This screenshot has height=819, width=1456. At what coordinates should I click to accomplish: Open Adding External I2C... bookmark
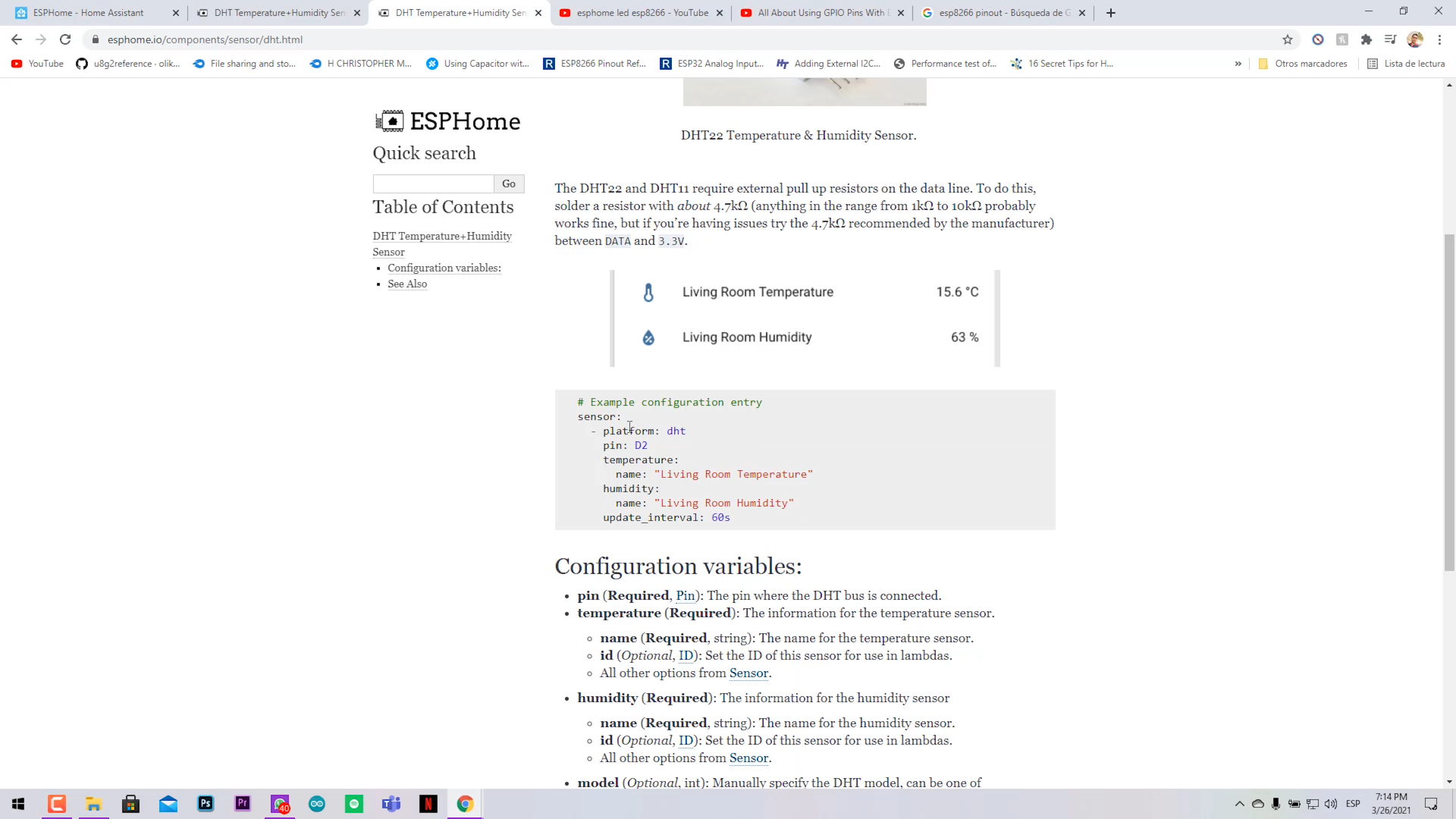(x=829, y=64)
